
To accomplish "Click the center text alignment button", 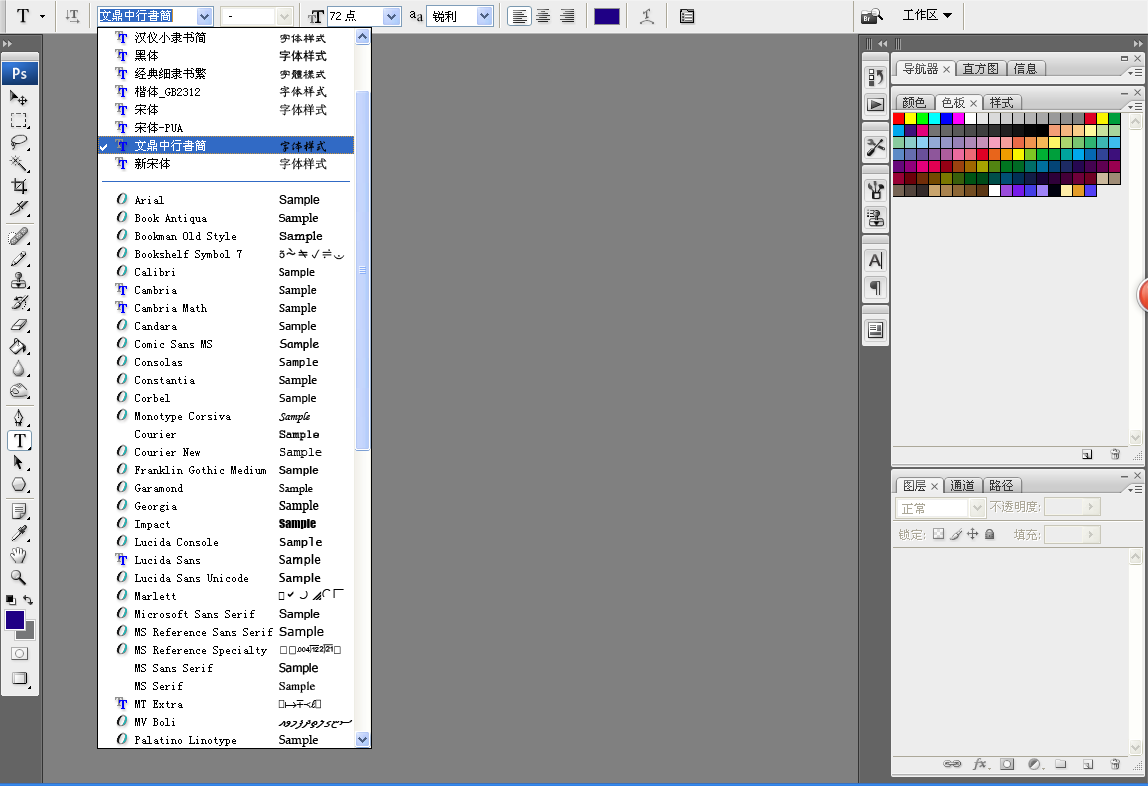I will pyautogui.click(x=543, y=16).
